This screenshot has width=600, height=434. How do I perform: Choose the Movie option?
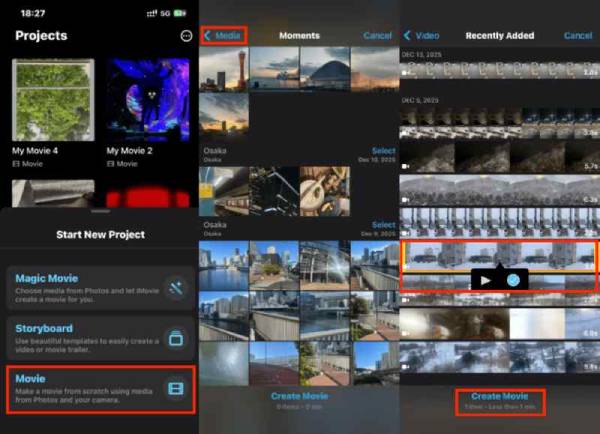pyautogui.click(x=100, y=389)
